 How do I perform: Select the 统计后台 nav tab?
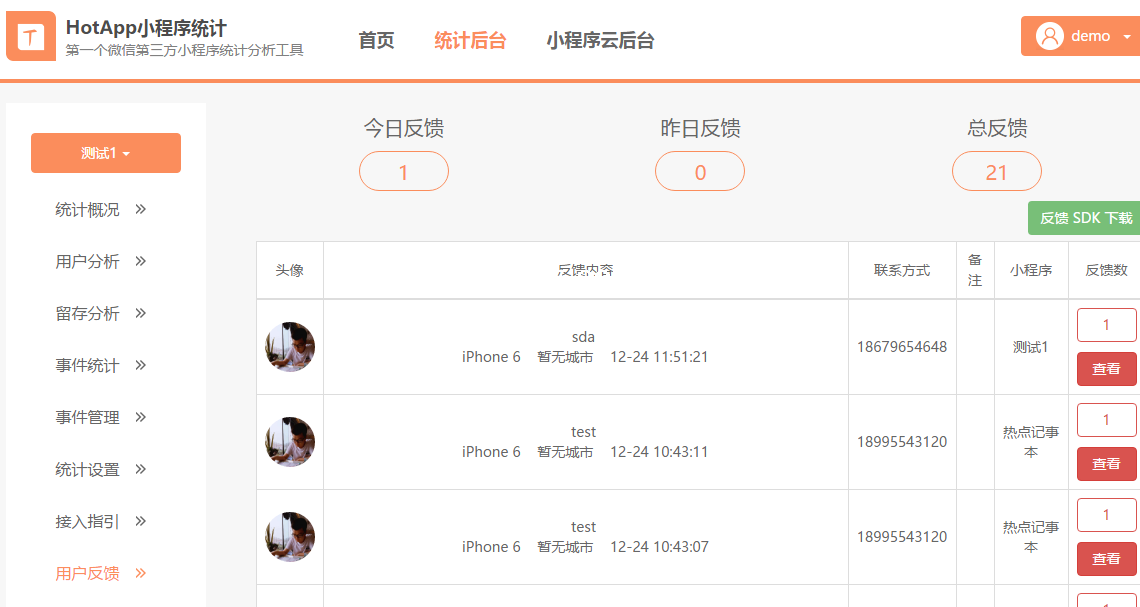[470, 40]
